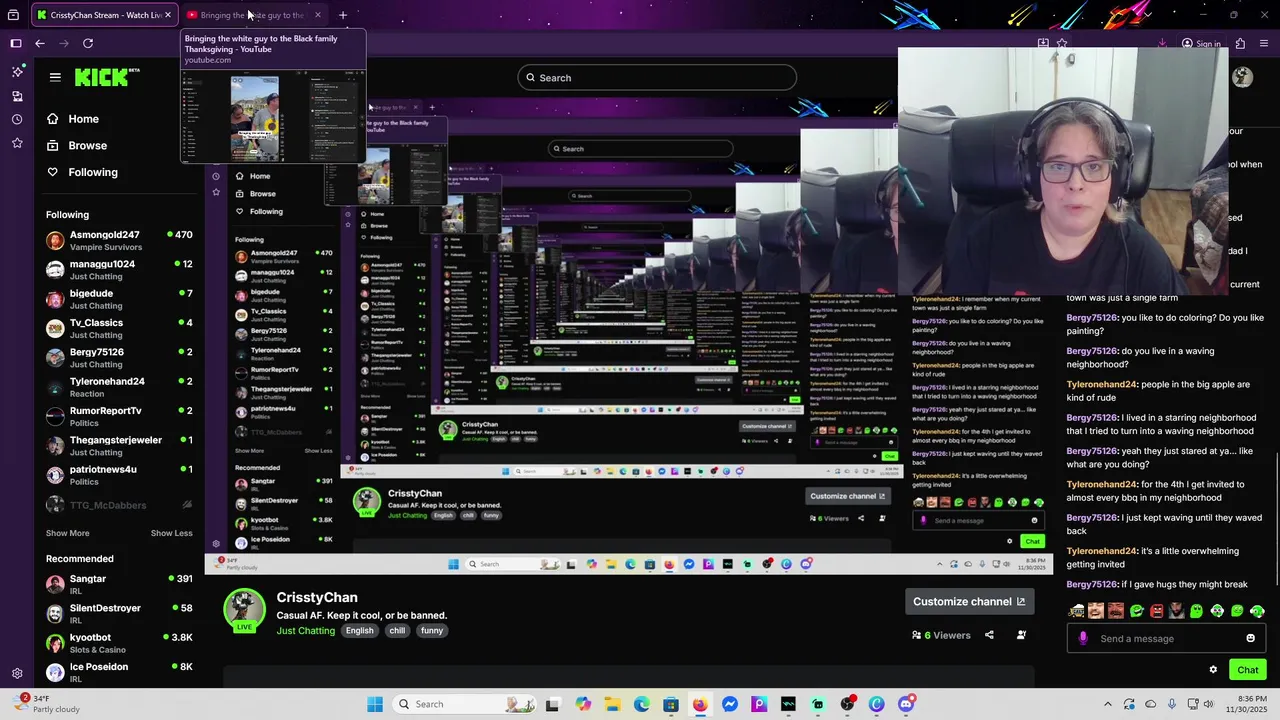Expand the list with Show More
This screenshot has height=720, width=1280.
(x=67, y=533)
